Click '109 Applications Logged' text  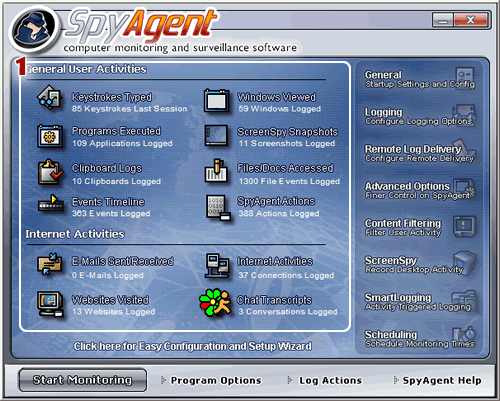click(x=122, y=143)
